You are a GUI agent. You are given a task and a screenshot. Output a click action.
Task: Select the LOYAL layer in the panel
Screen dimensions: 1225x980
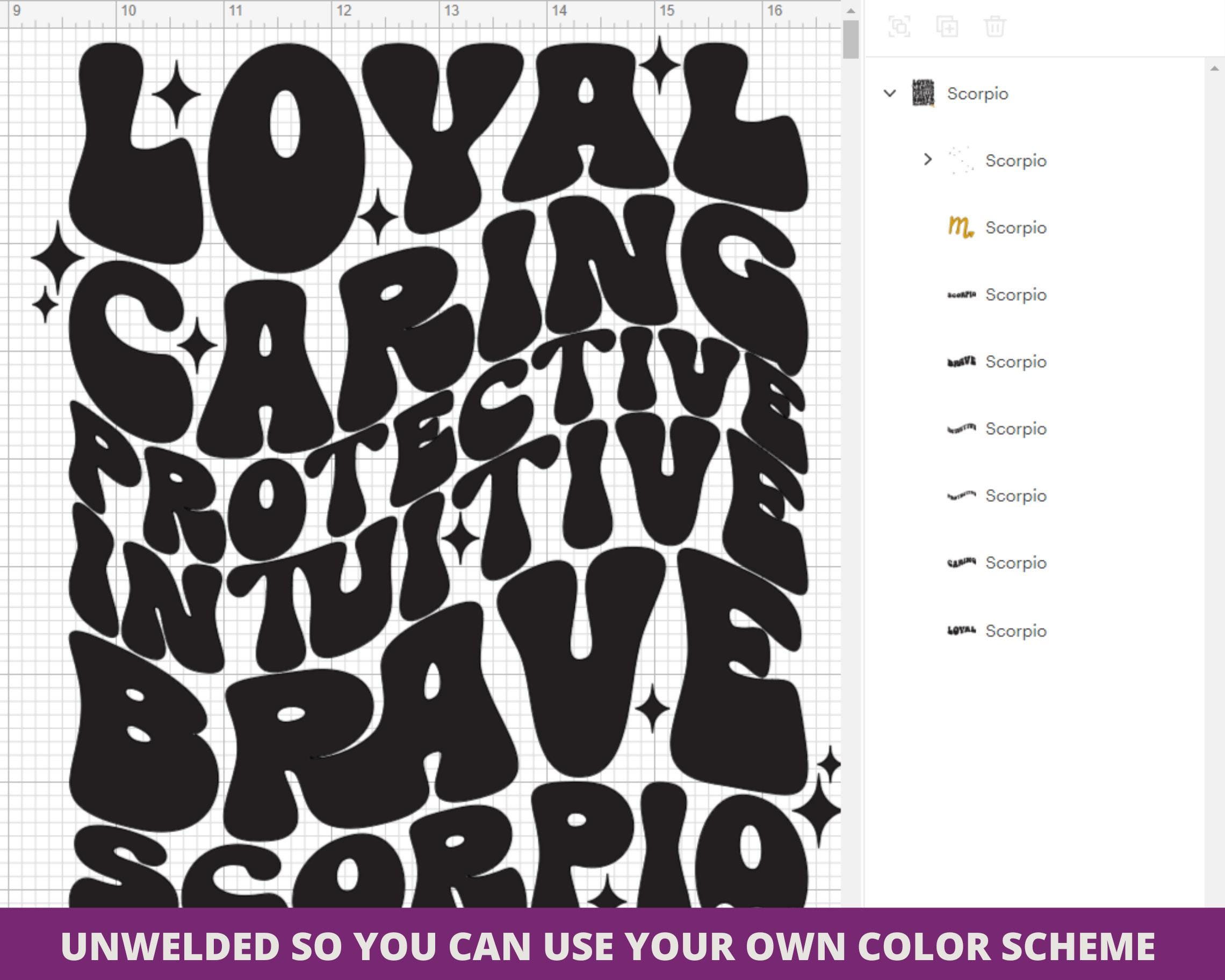[997, 630]
